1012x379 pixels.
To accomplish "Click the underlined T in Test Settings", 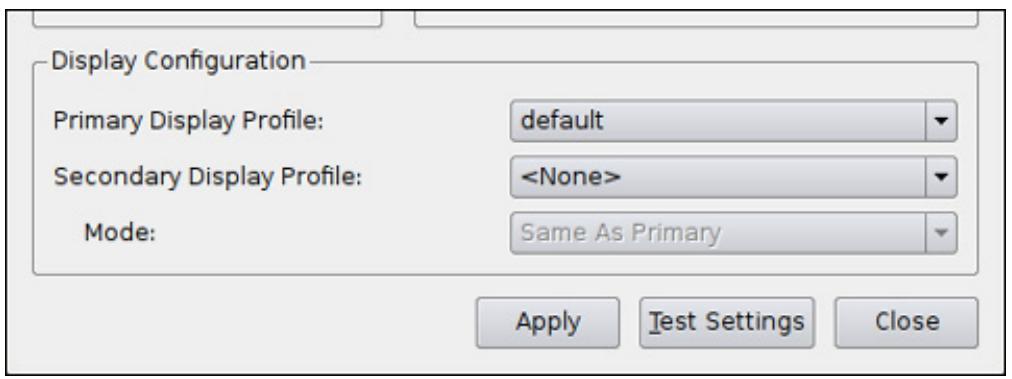I will click(655, 321).
